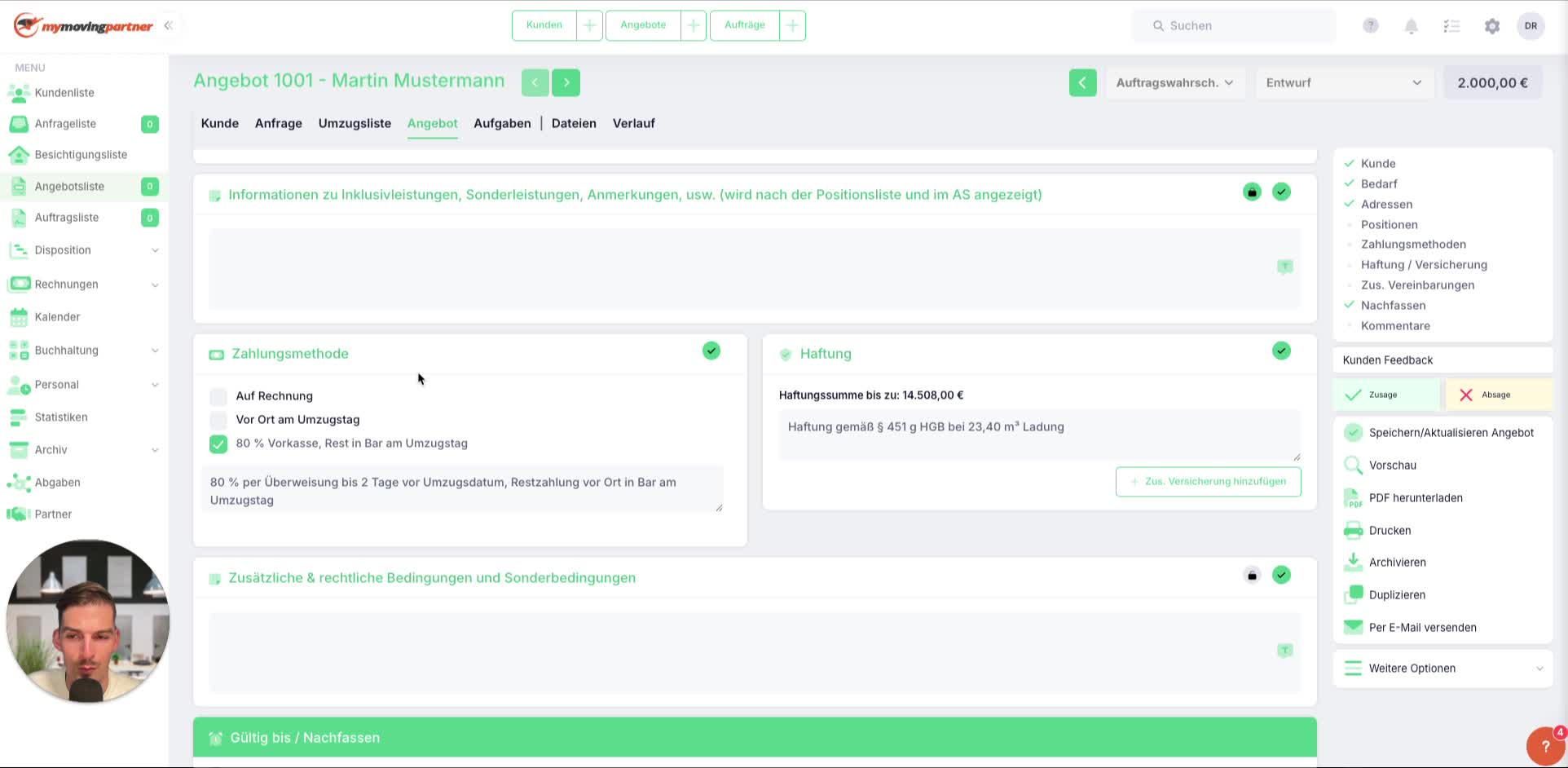The image size is (1568, 768).
Task: Go to next Angebot with right arrow
Action: pyautogui.click(x=566, y=82)
